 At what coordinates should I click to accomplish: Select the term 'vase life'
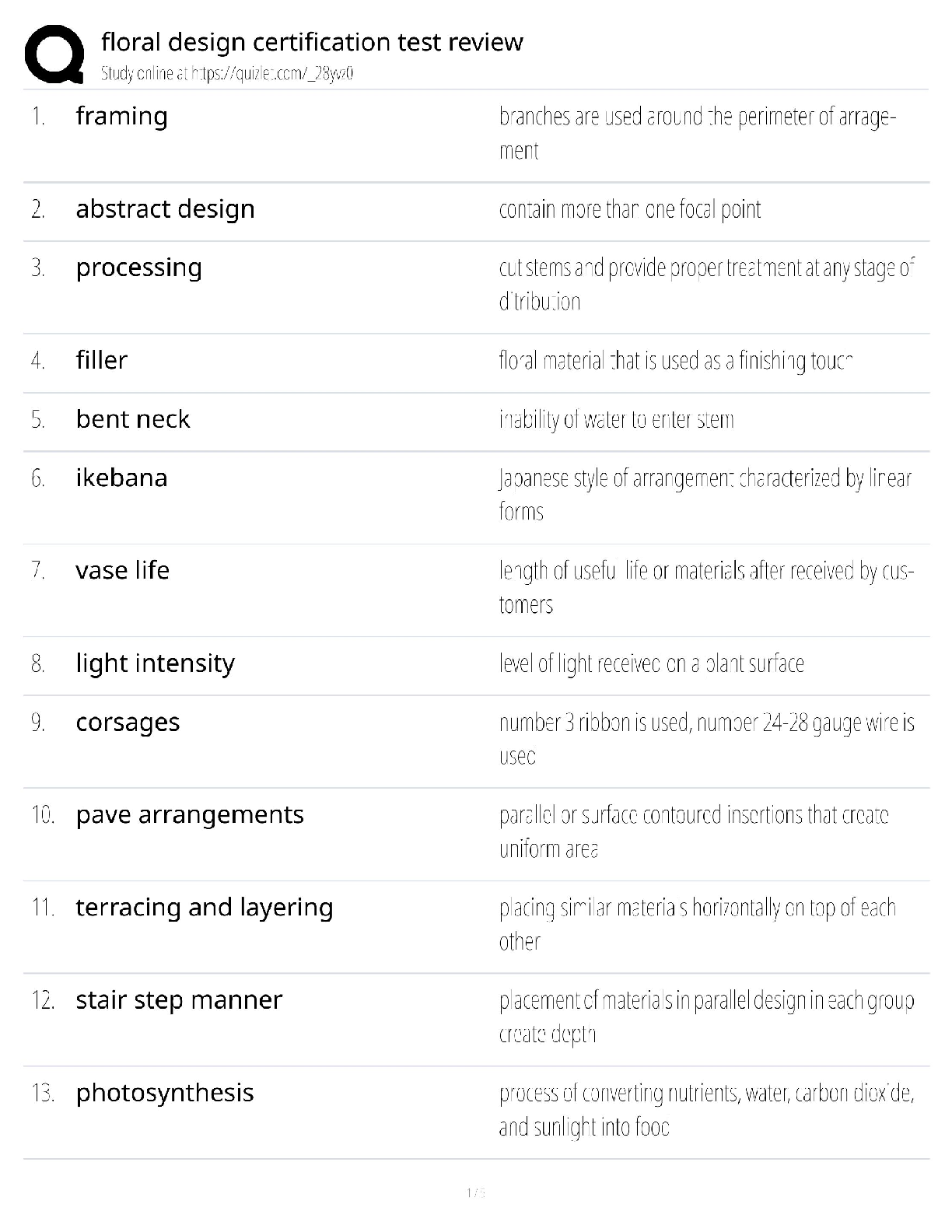click(122, 570)
